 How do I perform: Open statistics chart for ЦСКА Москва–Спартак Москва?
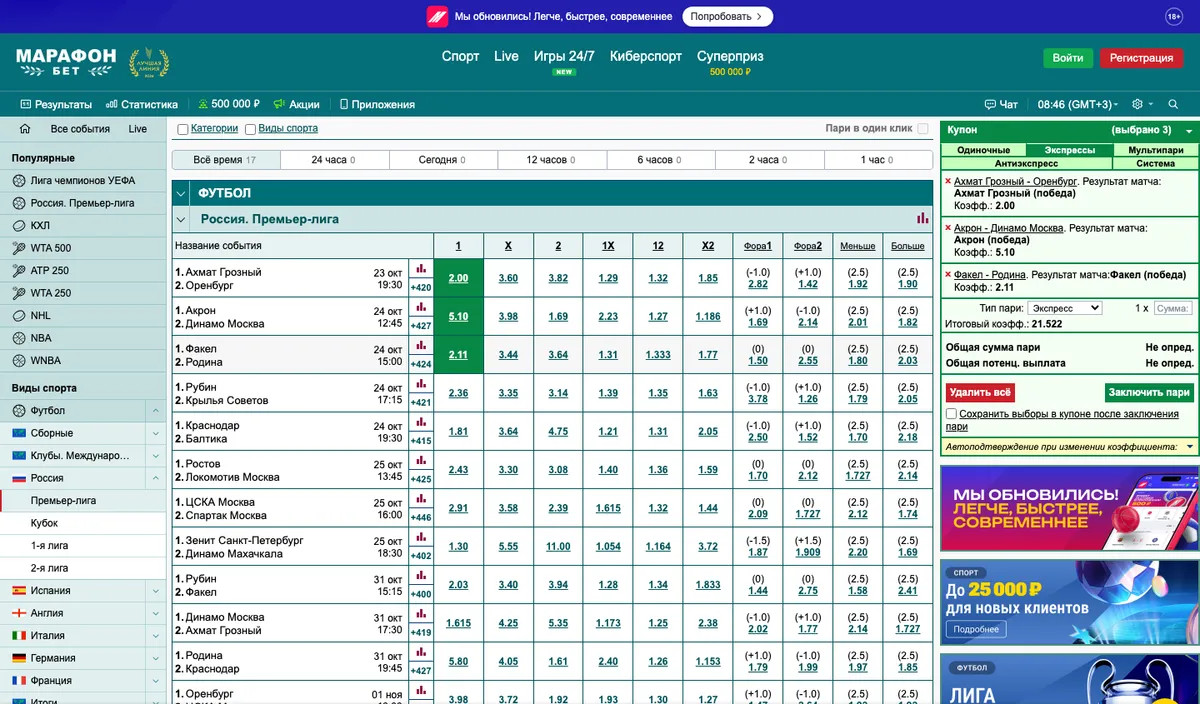421,499
